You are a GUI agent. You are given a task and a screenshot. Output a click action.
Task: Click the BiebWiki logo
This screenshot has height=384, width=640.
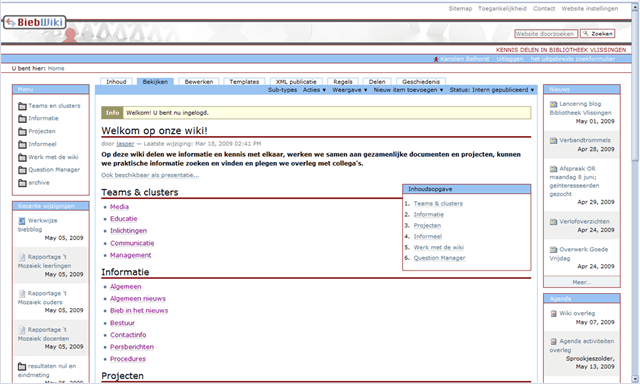click(34, 22)
